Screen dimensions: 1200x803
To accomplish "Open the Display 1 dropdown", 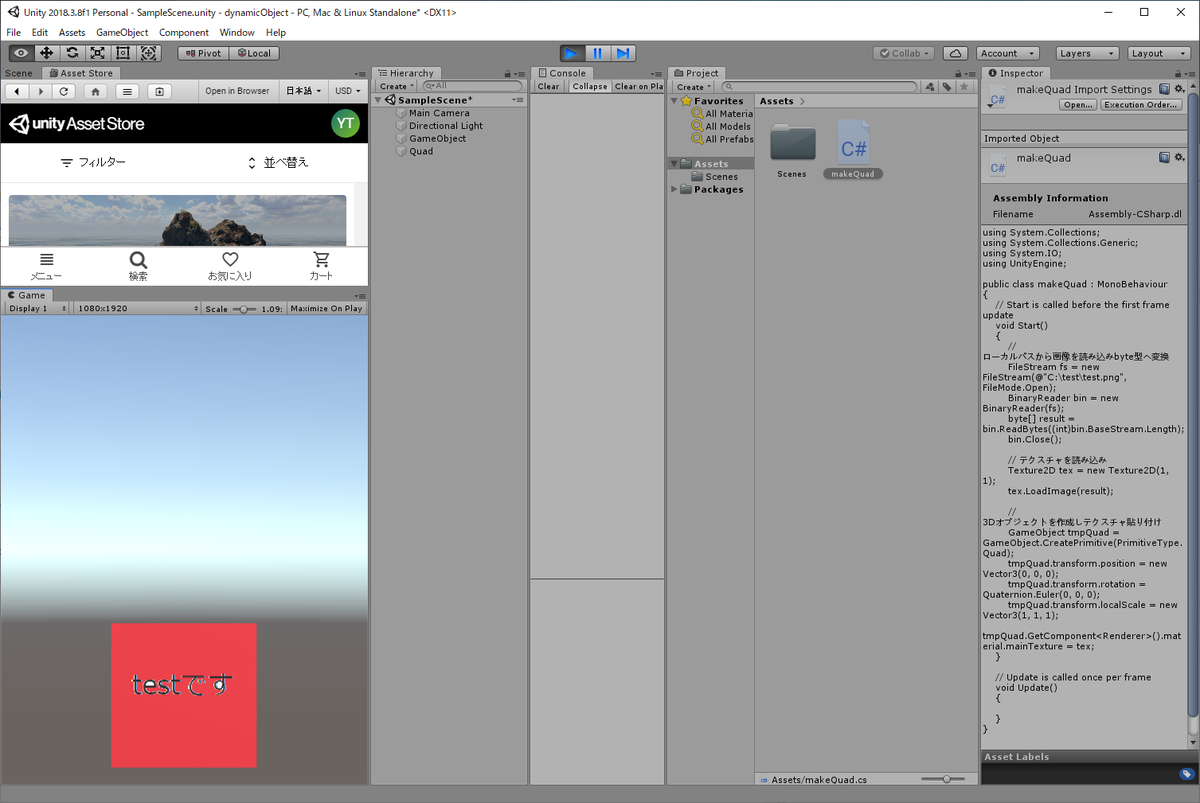I will pyautogui.click(x=37, y=309).
